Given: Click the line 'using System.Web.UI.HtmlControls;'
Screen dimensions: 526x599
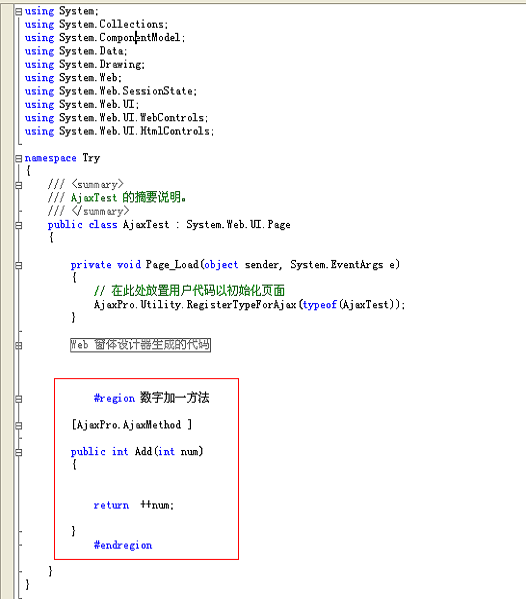Looking at the screenshot, I should 119,131.
